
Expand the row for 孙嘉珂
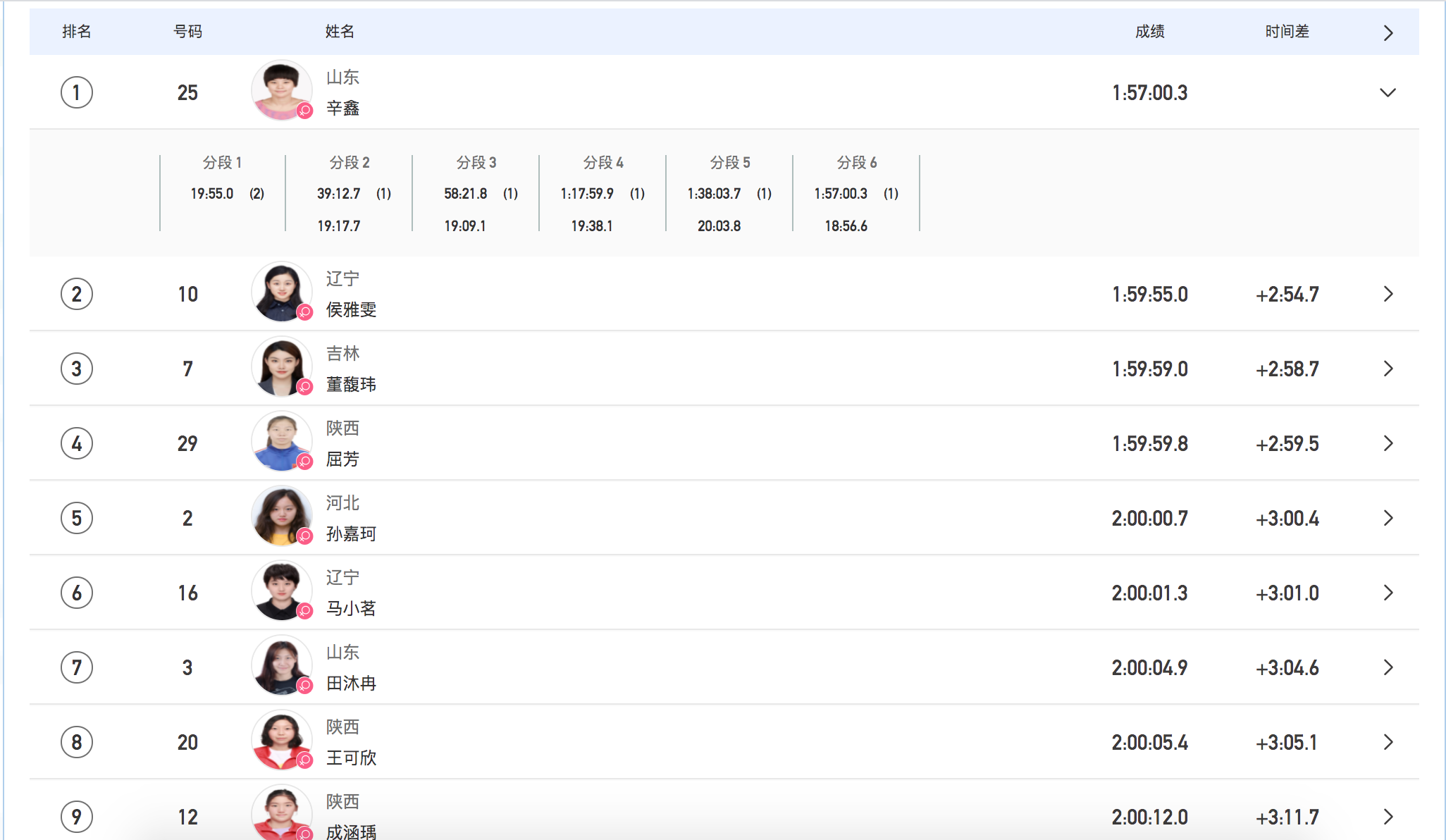pyautogui.click(x=1388, y=518)
